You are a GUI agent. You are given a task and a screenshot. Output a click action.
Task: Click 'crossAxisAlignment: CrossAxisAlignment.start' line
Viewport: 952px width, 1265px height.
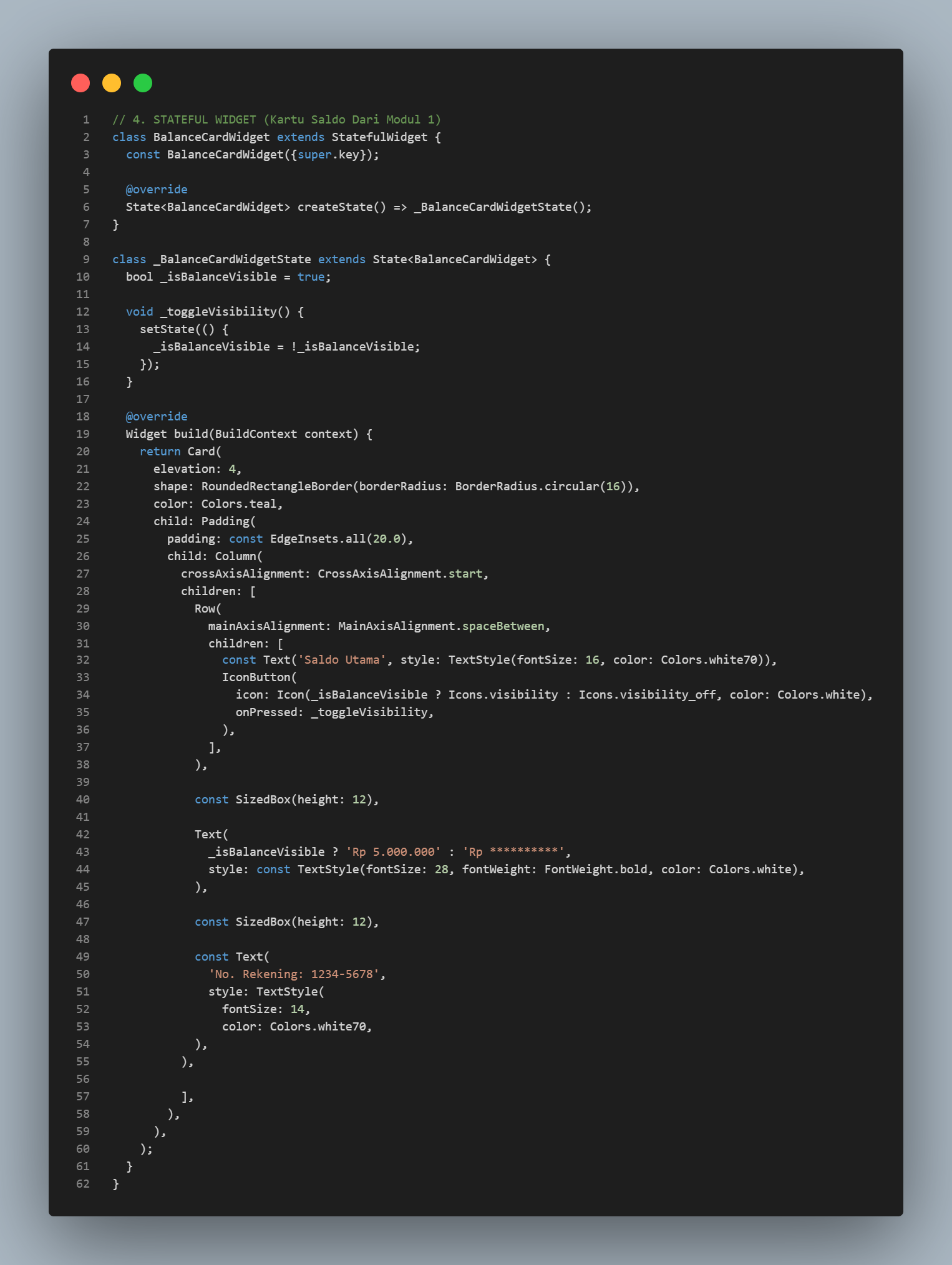(335, 573)
